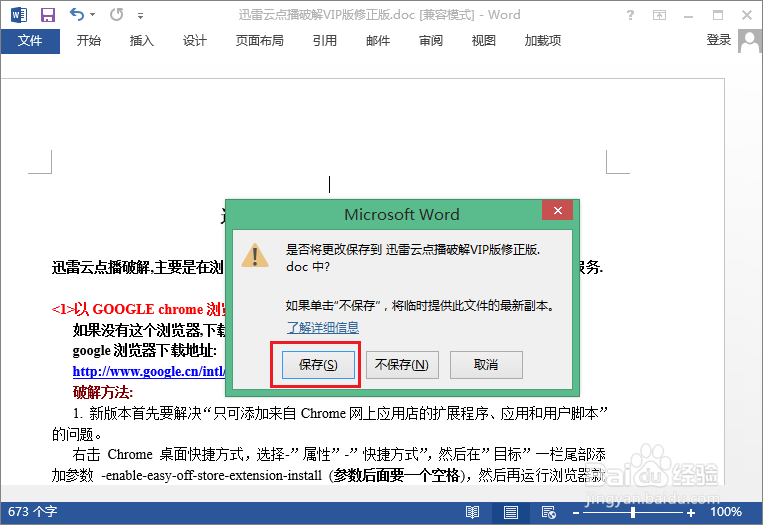Switch to the 视图 (View) tab
The height and width of the screenshot is (525, 763).
(x=484, y=41)
